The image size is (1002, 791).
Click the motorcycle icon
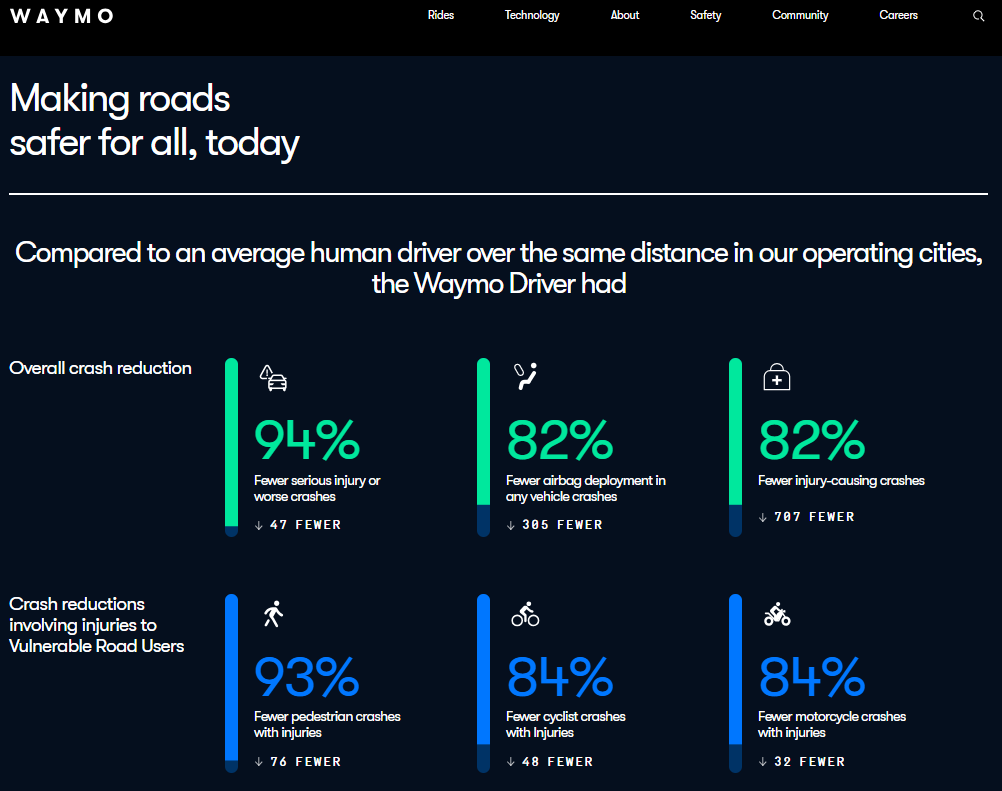point(777,614)
